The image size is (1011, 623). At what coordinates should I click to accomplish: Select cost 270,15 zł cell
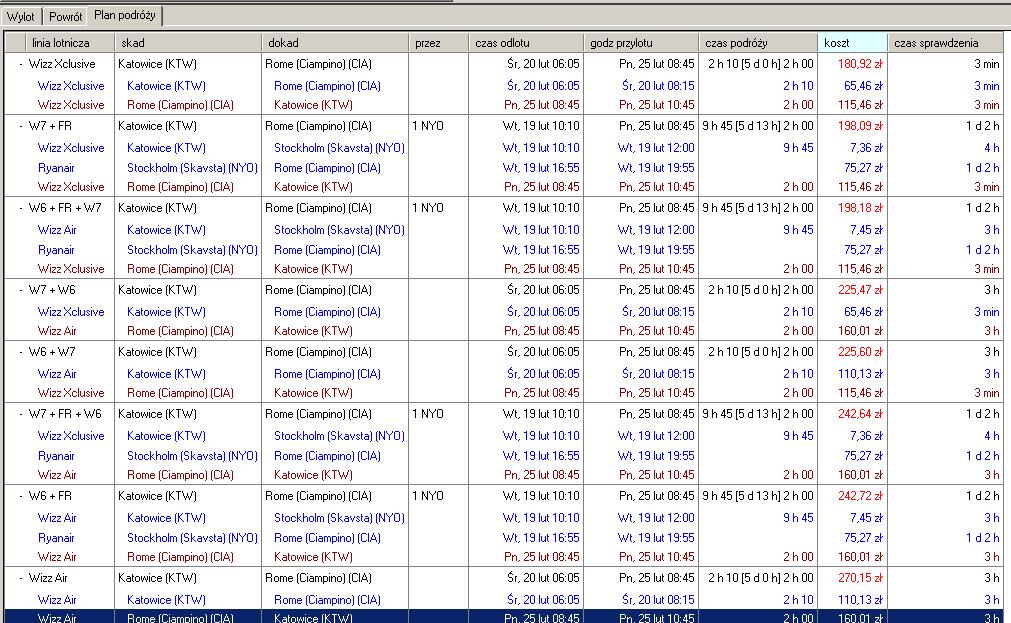coord(860,577)
